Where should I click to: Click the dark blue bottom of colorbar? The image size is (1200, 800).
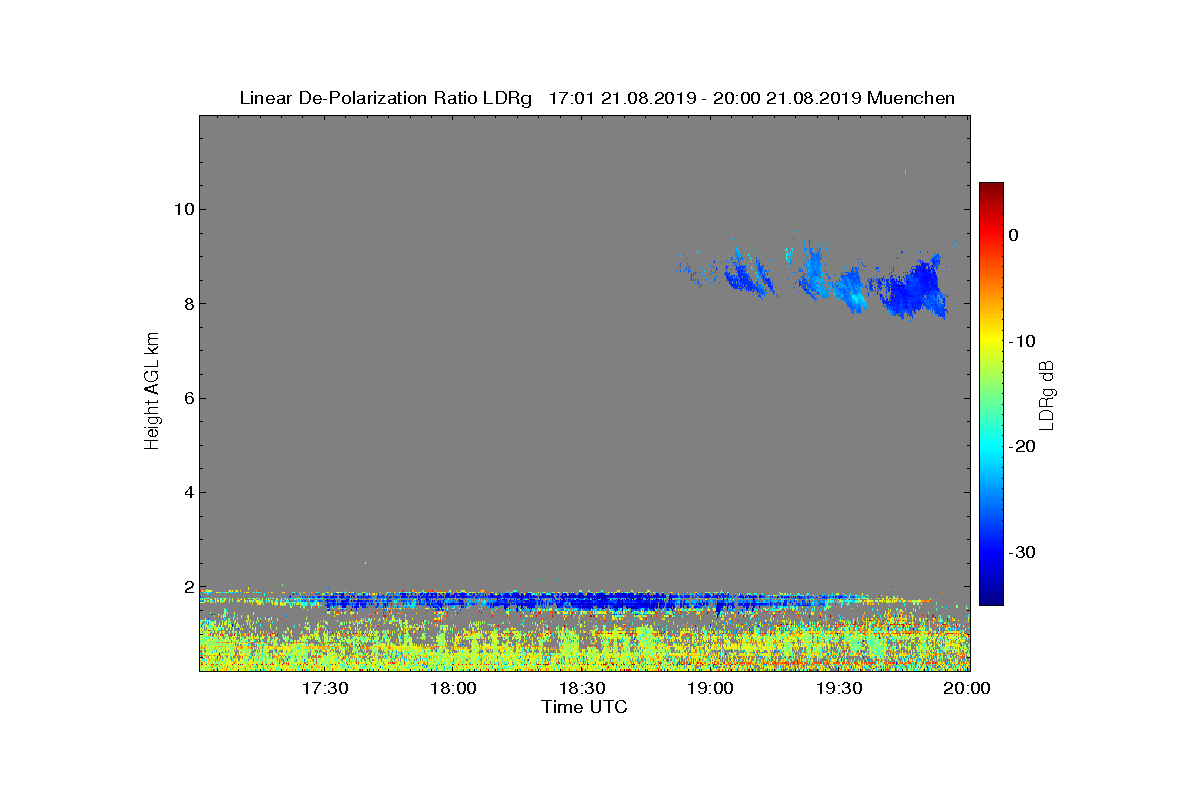click(991, 597)
